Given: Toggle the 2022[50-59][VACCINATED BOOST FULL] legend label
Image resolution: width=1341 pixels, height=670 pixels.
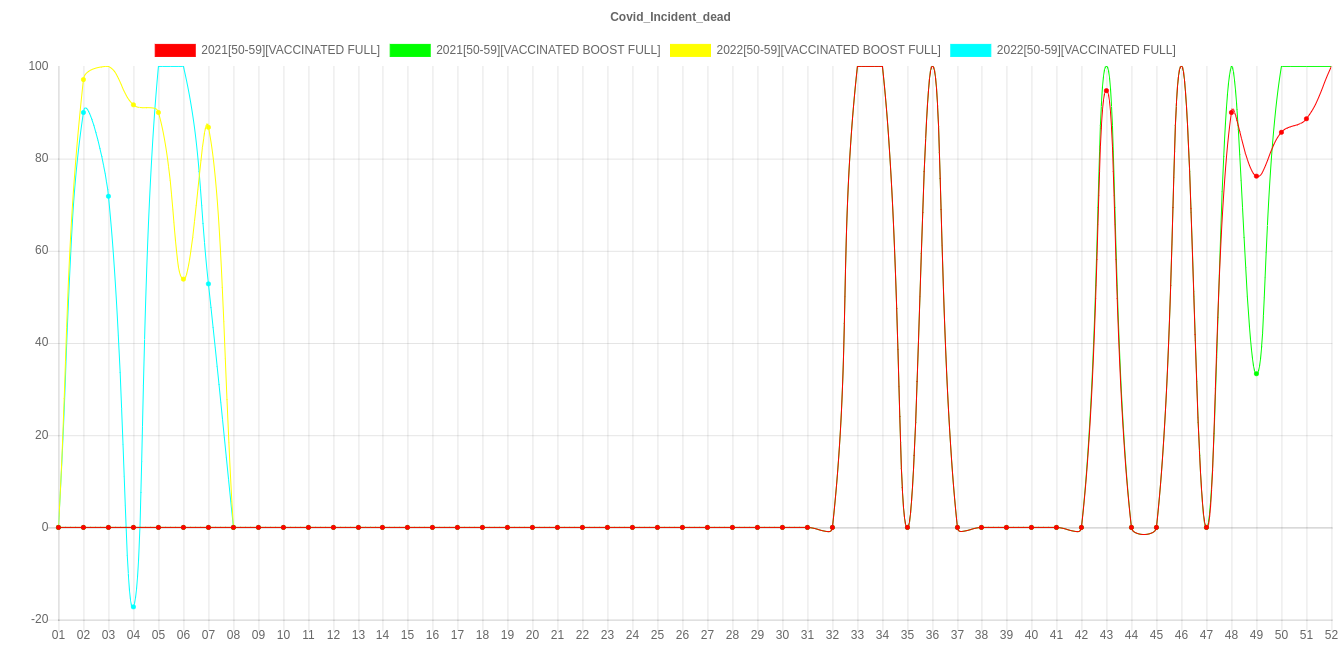Looking at the screenshot, I should pyautogui.click(x=827, y=50).
